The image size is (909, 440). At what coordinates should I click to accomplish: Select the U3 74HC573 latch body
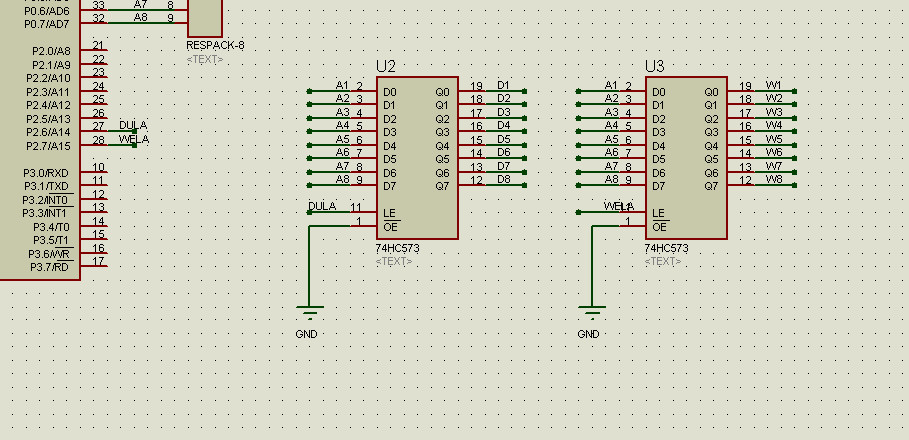click(x=685, y=158)
